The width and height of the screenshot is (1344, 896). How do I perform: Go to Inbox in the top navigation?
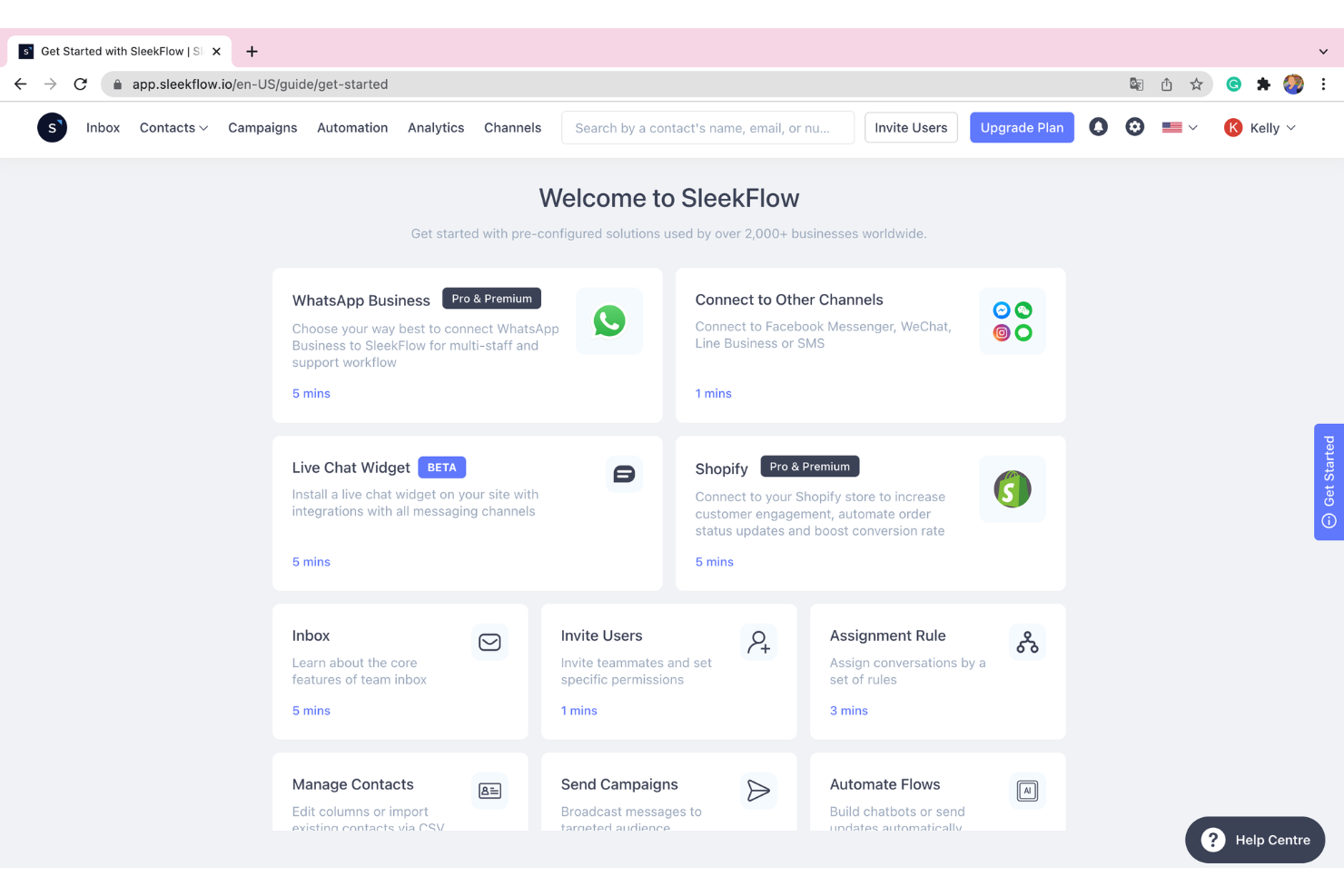103,128
